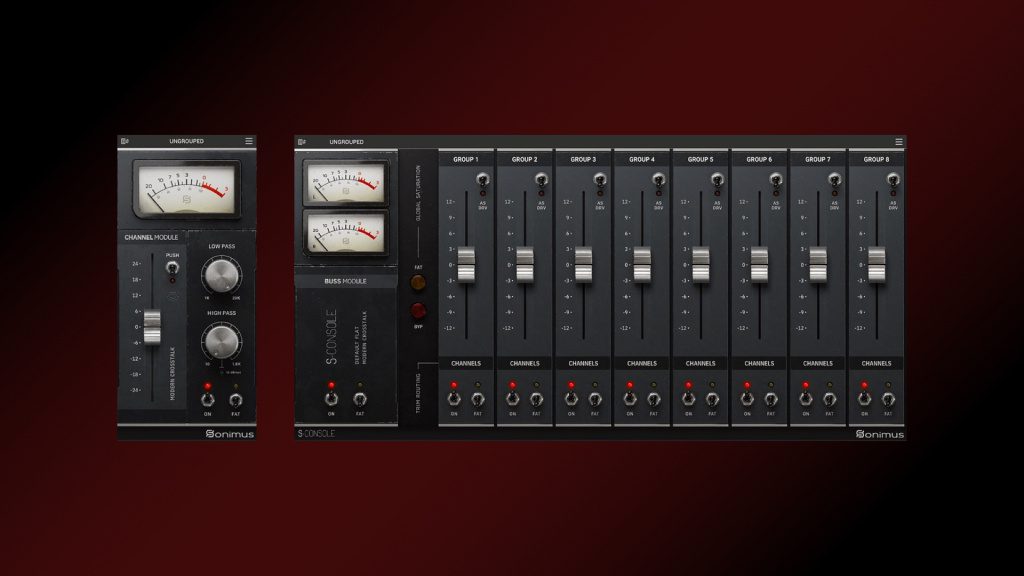Screen dimensions: 1024x576
Task: Click the lower Buss Module VU meter
Action: pos(345,232)
